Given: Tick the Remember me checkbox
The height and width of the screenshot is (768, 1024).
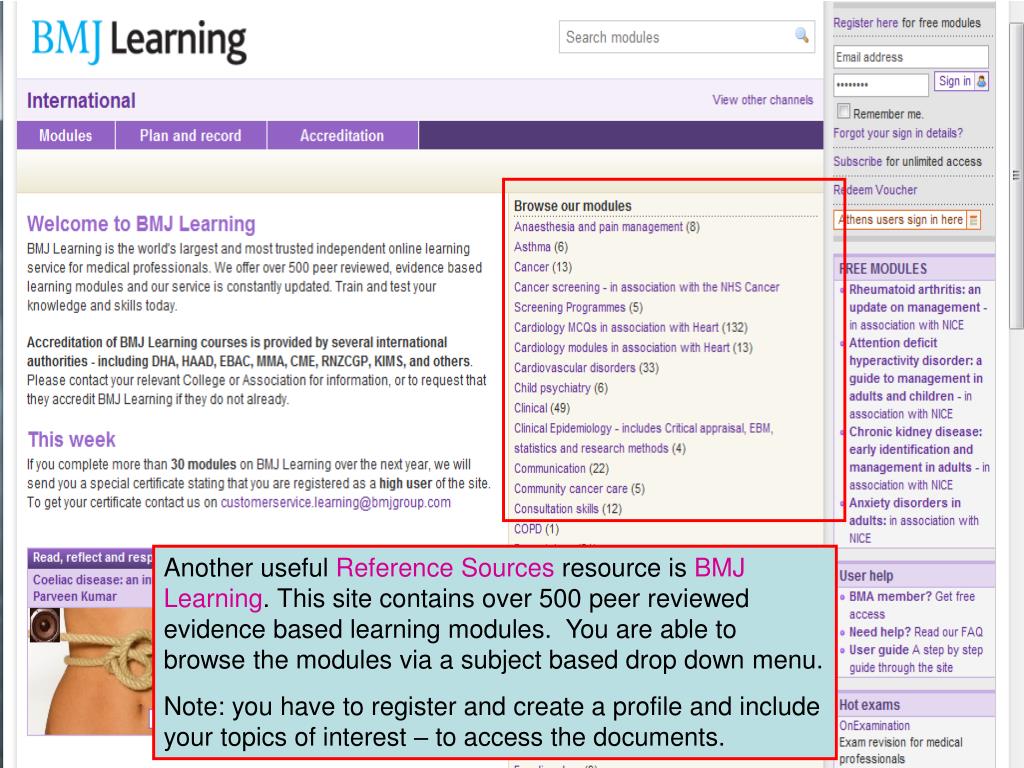Looking at the screenshot, I should click(843, 111).
